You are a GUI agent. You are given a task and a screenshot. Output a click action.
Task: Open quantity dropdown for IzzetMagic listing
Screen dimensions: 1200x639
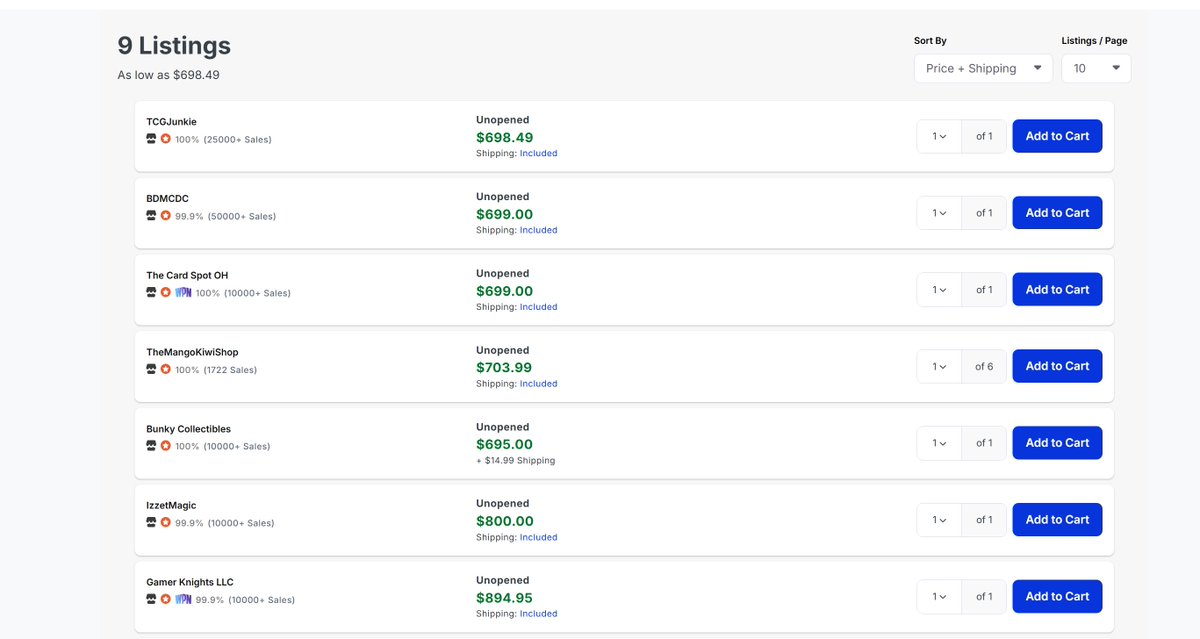(x=939, y=520)
